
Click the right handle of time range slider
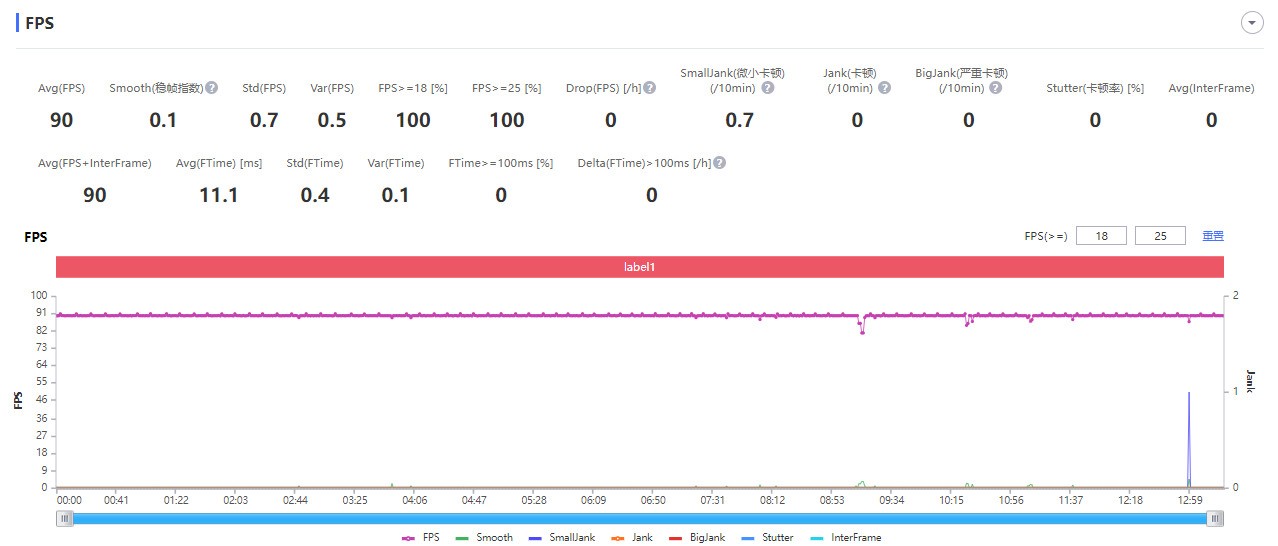(x=1214, y=518)
